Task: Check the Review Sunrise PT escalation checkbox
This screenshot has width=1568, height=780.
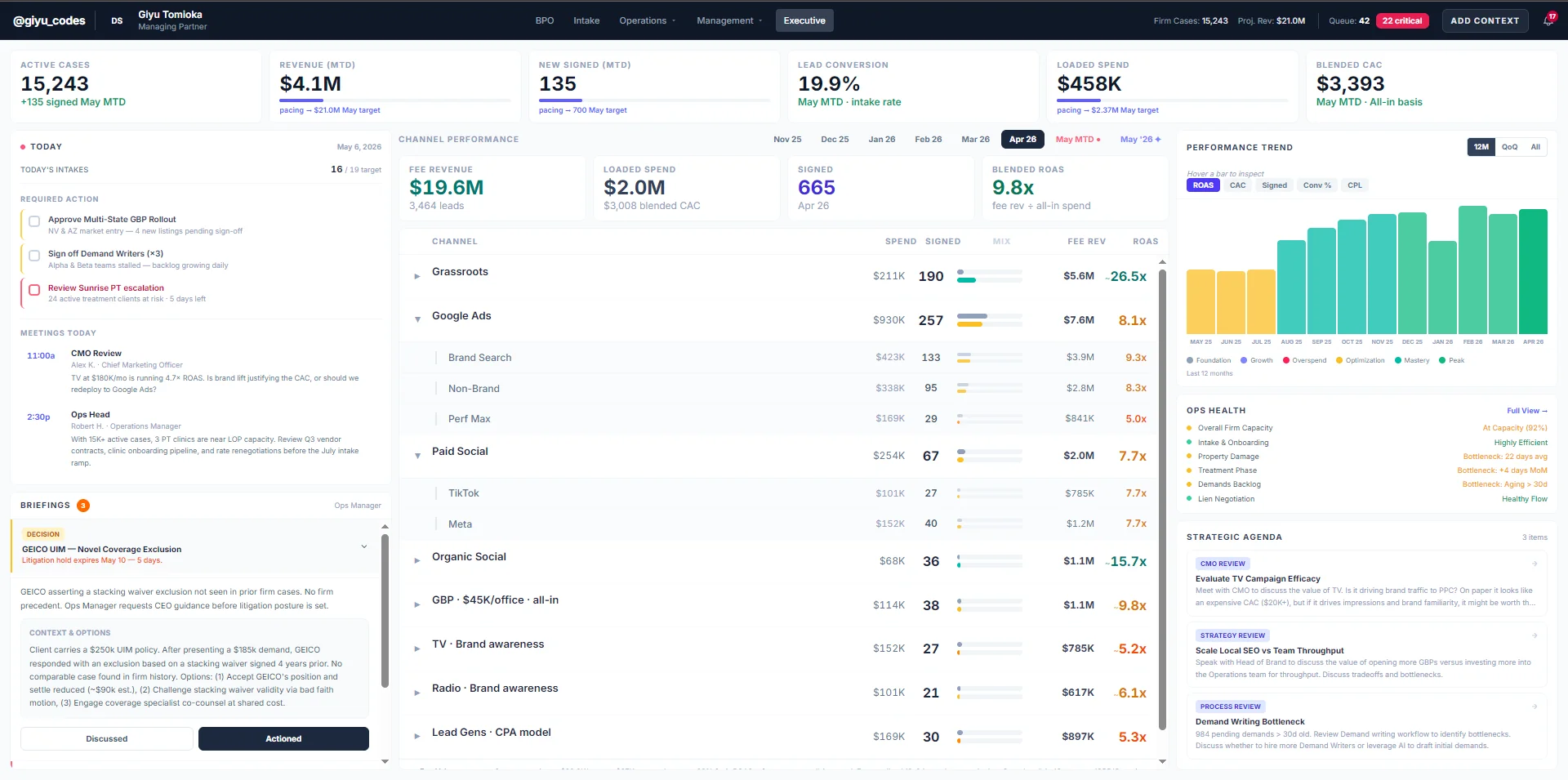Action: (x=34, y=290)
